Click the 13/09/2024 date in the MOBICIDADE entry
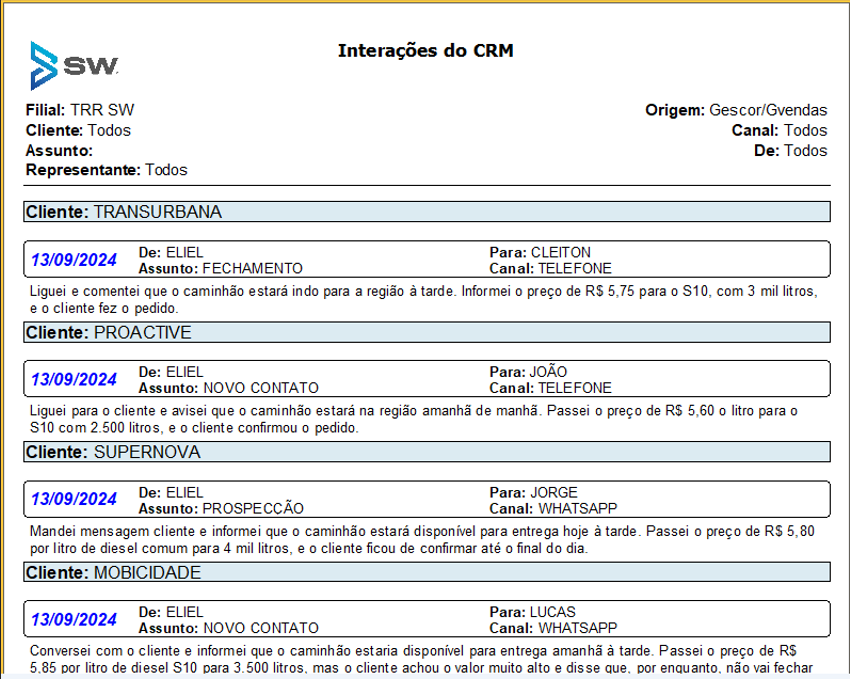The width and height of the screenshot is (850, 679). click(x=74, y=619)
